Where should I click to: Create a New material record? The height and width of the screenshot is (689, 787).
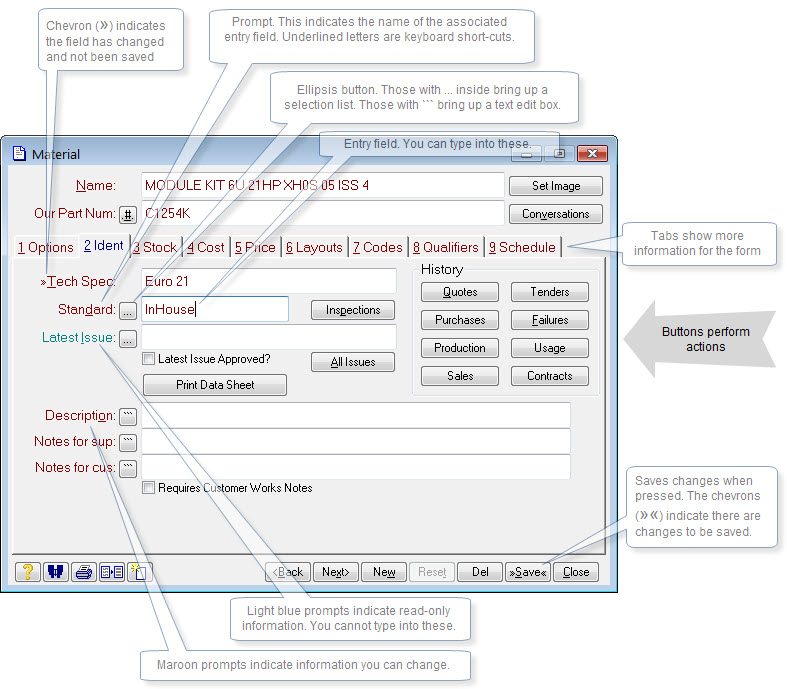coord(384,572)
